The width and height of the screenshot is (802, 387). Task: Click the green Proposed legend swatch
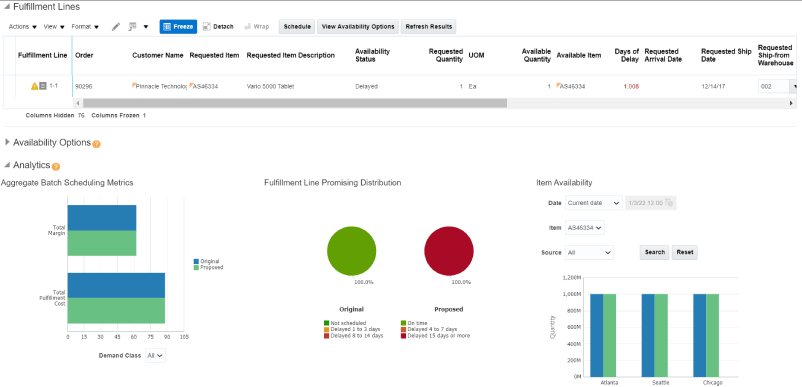coord(196,267)
